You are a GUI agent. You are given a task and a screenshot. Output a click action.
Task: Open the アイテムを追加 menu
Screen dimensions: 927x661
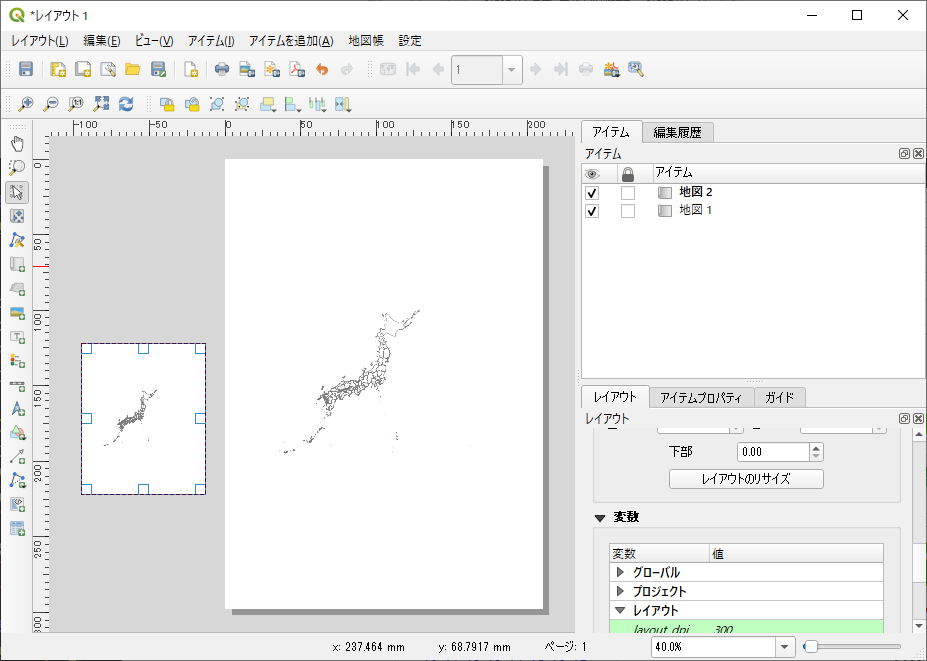(287, 41)
